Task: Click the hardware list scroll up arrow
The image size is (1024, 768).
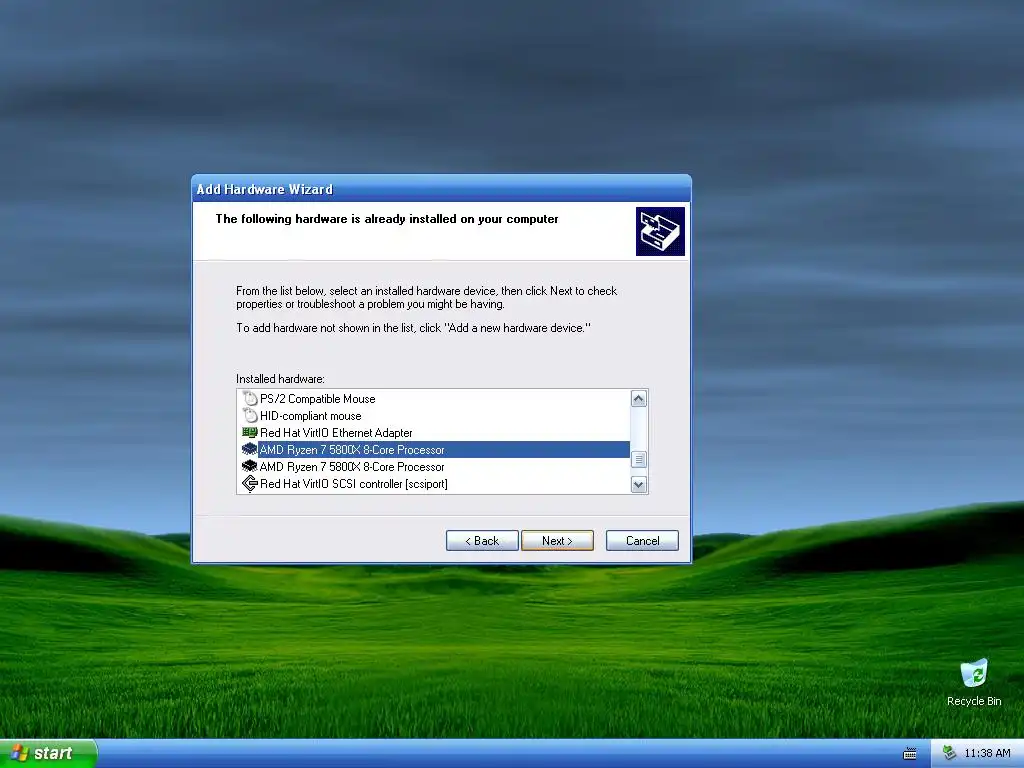Action: 639,398
